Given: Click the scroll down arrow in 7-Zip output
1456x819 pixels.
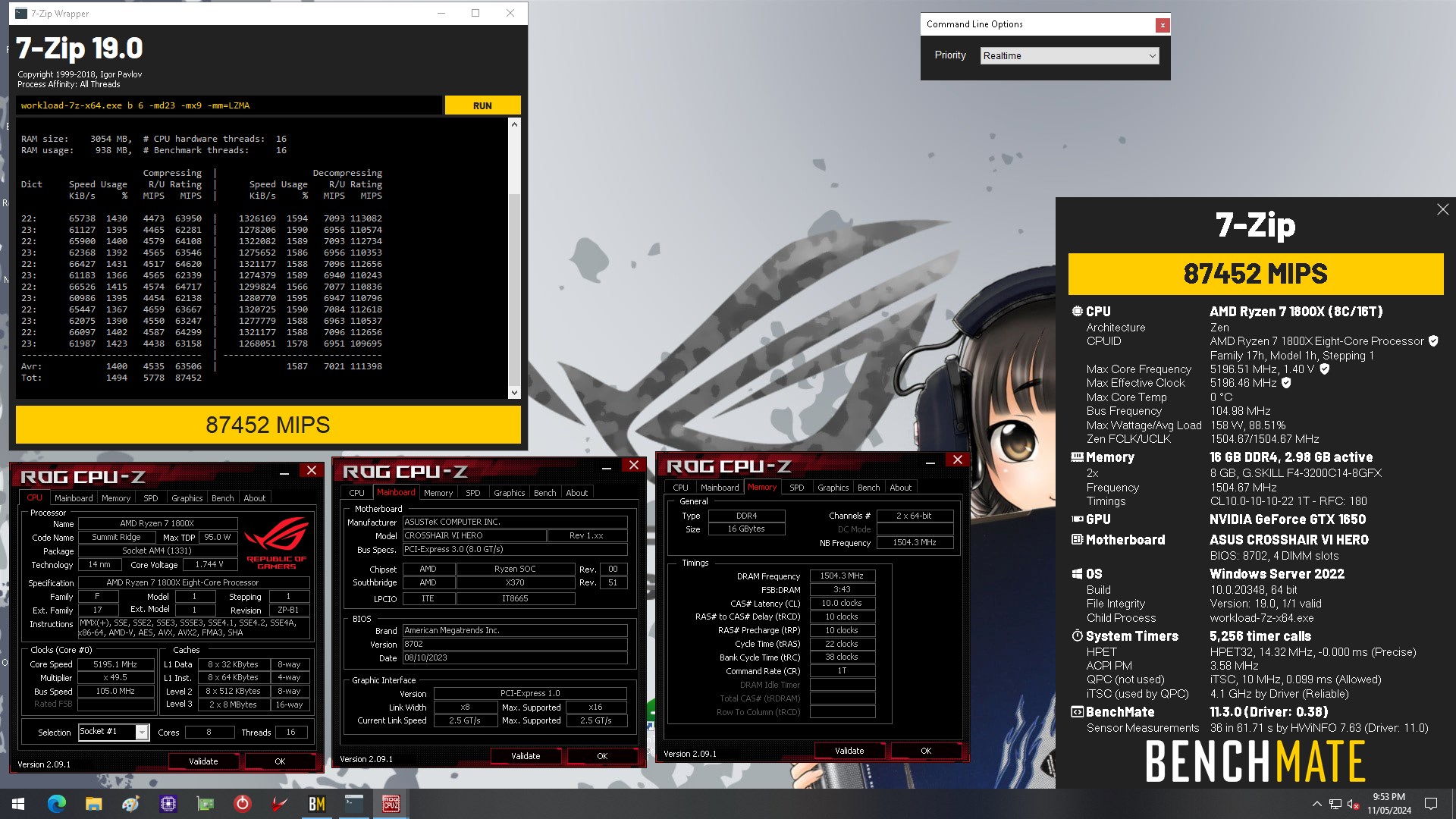Looking at the screenshot, I should point(514,392).
